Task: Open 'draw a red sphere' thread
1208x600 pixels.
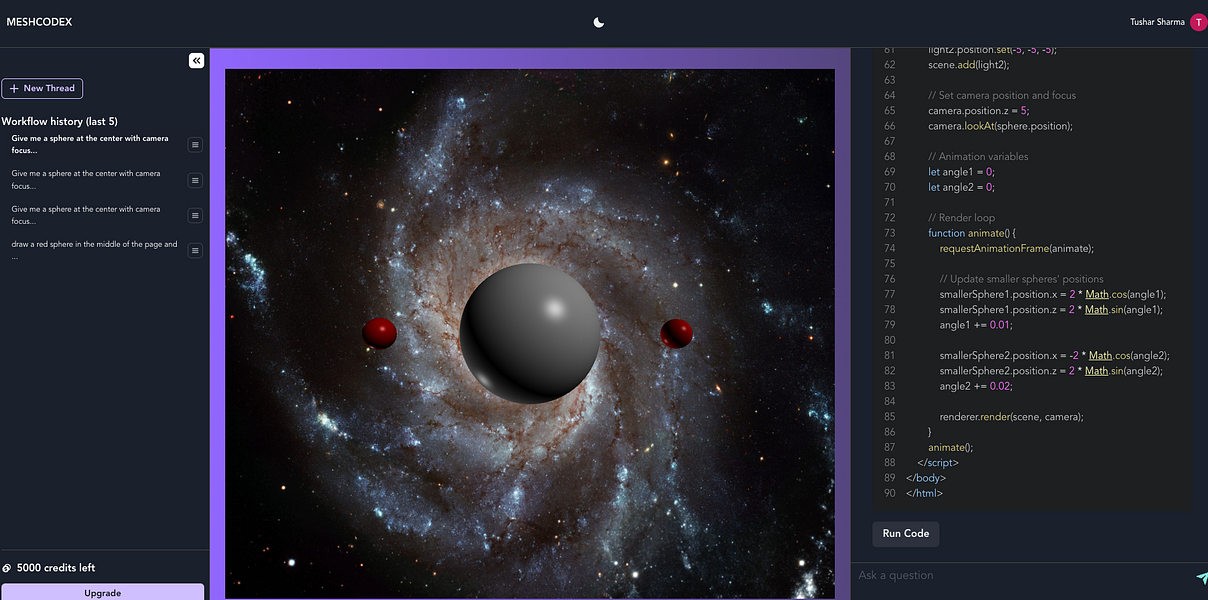Action: (94, 250)
